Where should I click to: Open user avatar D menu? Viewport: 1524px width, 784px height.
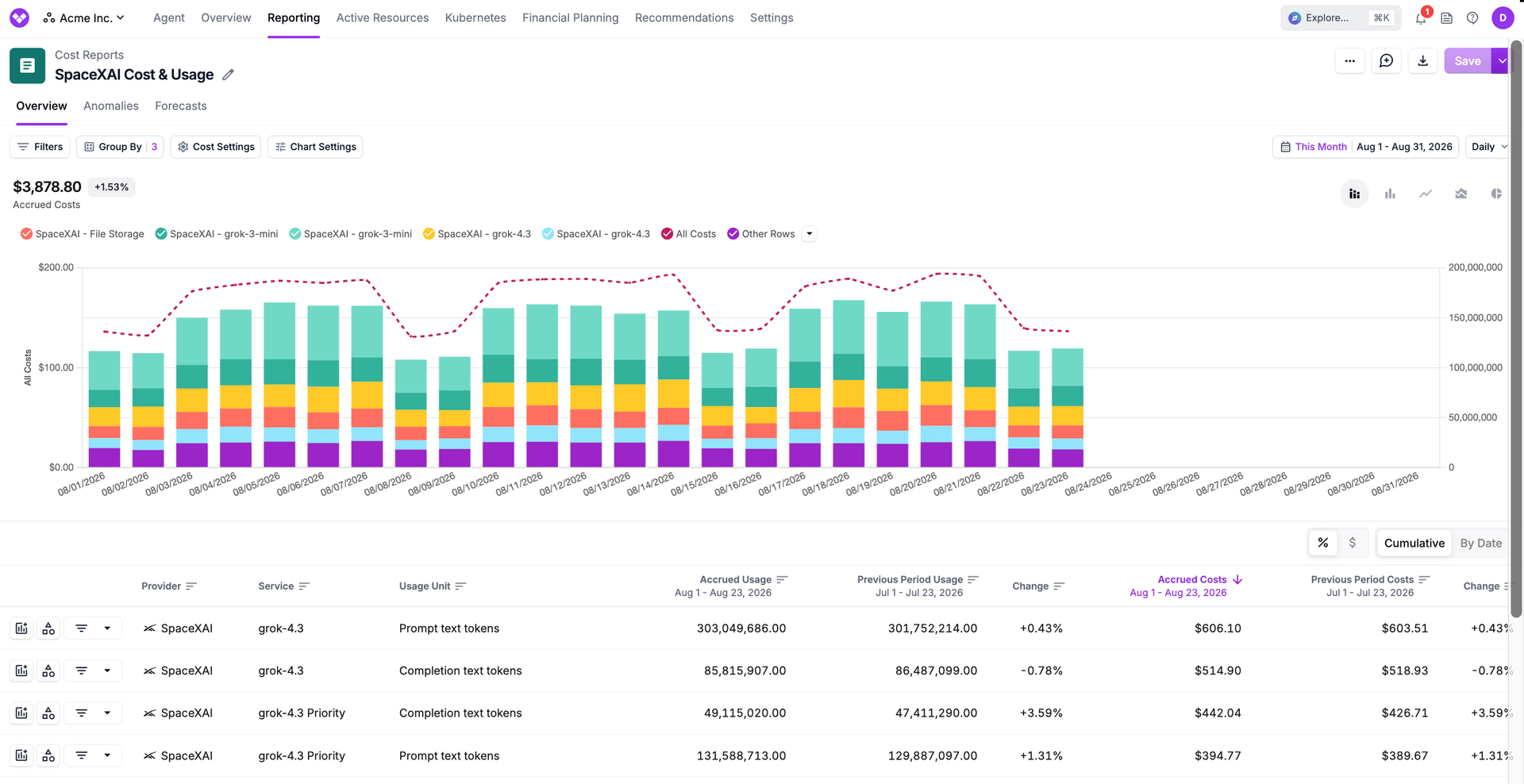point(1503,18)
